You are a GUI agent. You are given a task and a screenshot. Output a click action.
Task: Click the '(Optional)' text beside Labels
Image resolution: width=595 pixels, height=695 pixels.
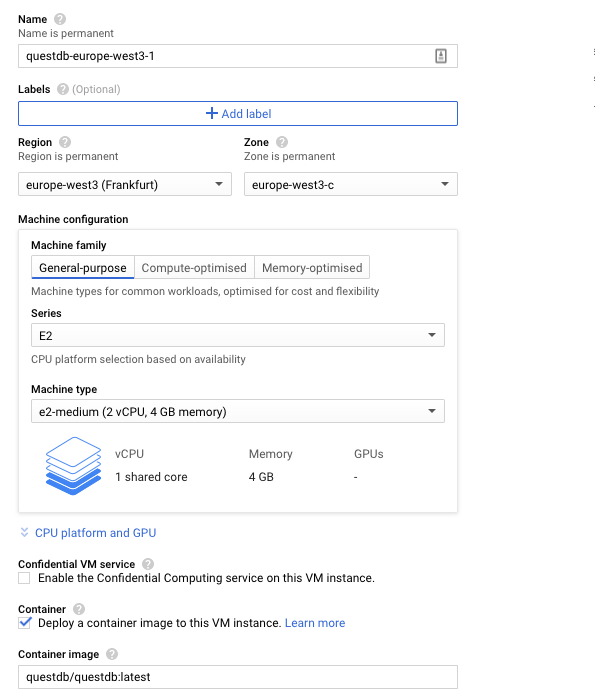pyautogui.click(x=96, y=89)
